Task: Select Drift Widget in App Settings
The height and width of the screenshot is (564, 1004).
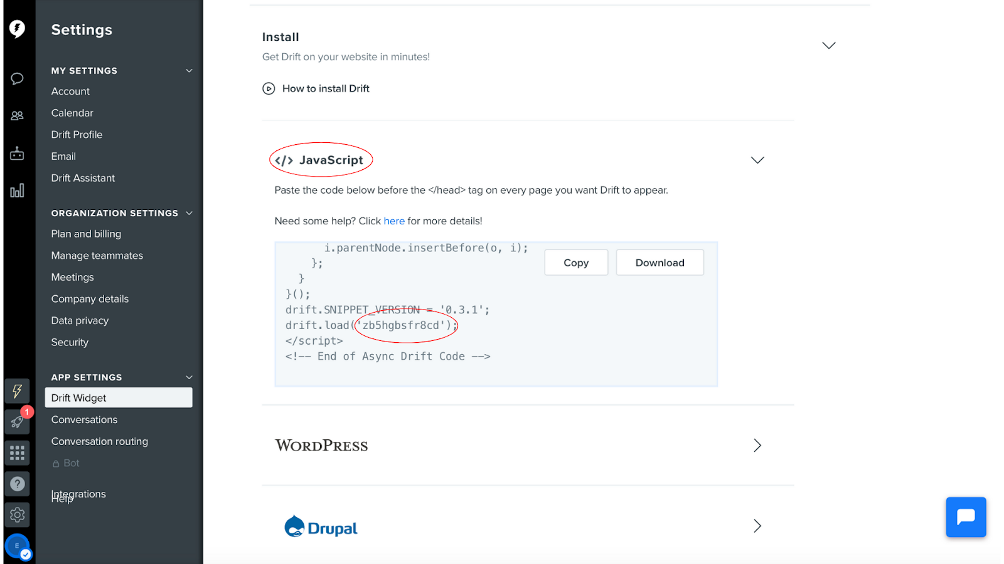Action: point(118,398)
